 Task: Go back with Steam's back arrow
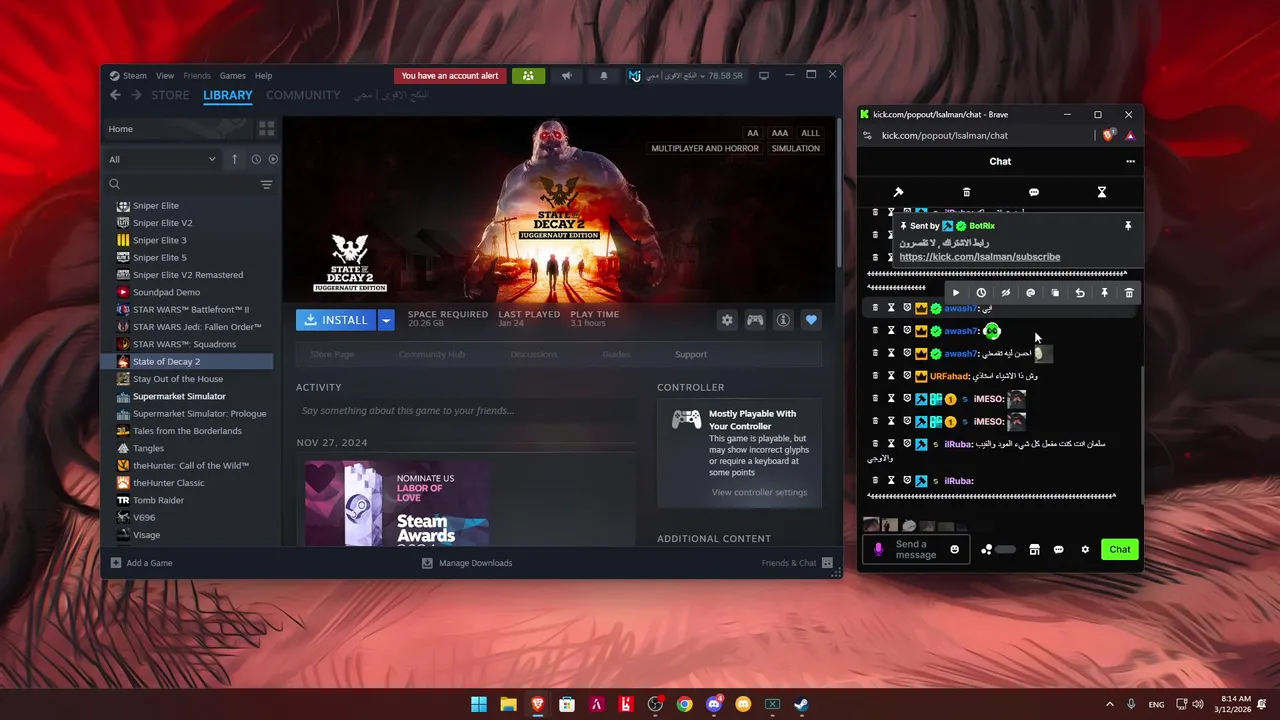pos(115,95)
